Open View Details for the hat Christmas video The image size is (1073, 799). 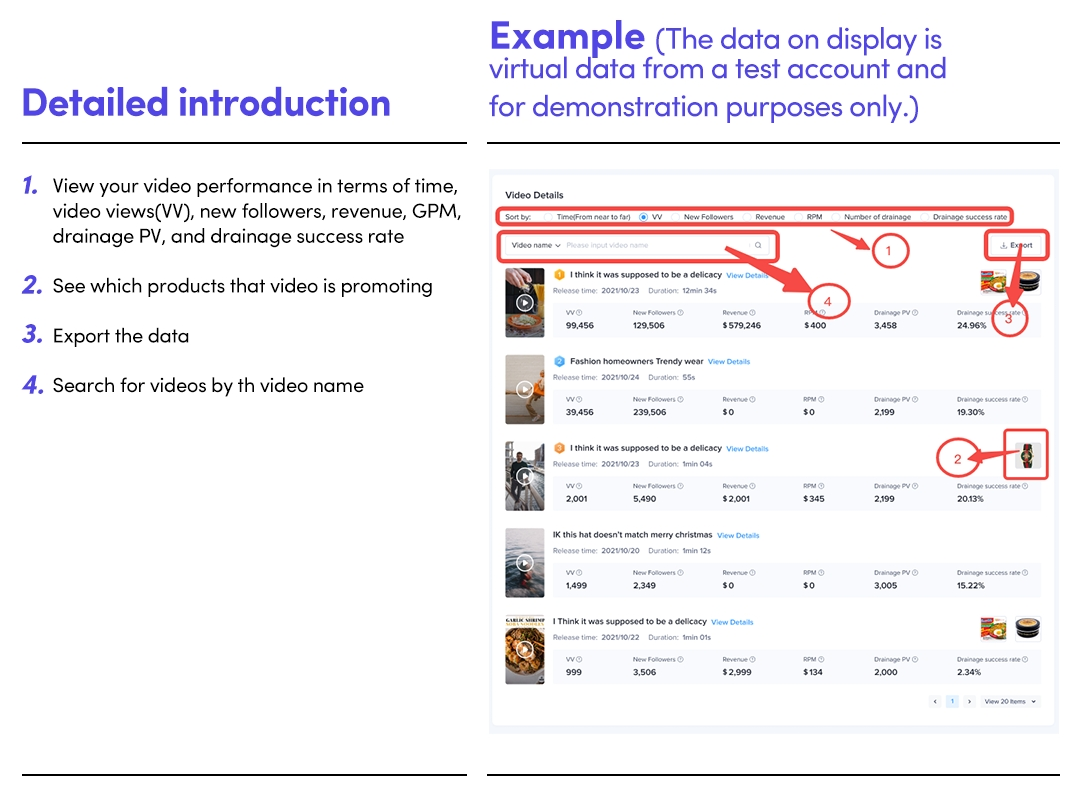[738, 536]
